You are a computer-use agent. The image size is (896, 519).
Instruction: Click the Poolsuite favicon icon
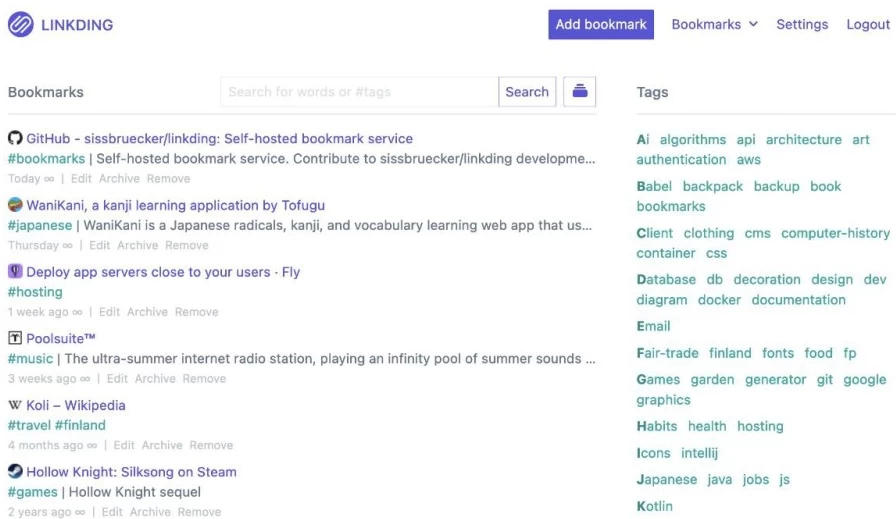(15, 339)
